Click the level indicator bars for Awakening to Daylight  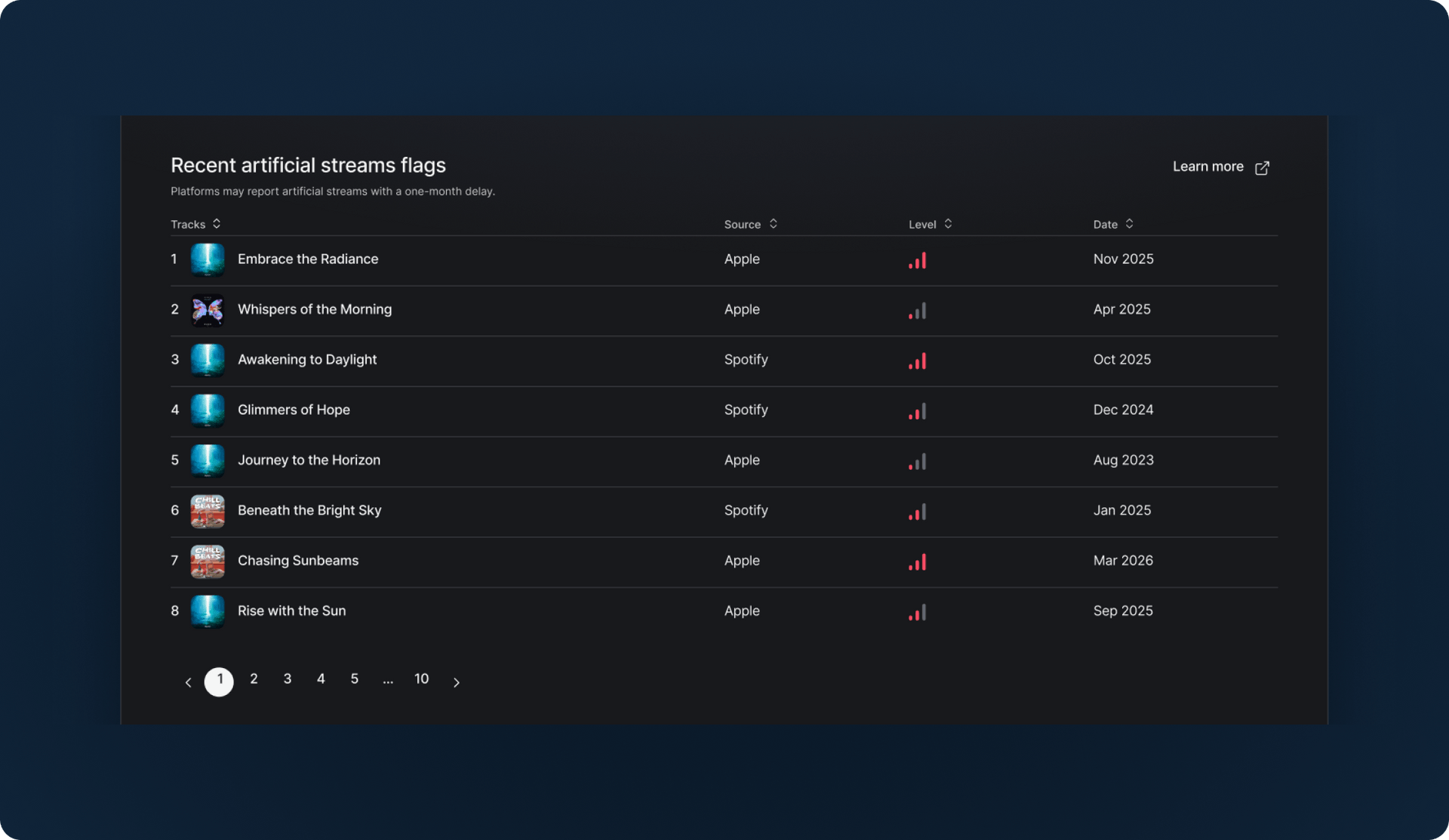coord(918,361)
